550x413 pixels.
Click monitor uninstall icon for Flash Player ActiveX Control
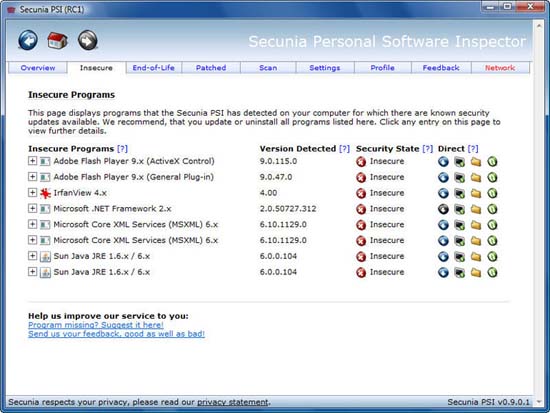tap(460, 161)
